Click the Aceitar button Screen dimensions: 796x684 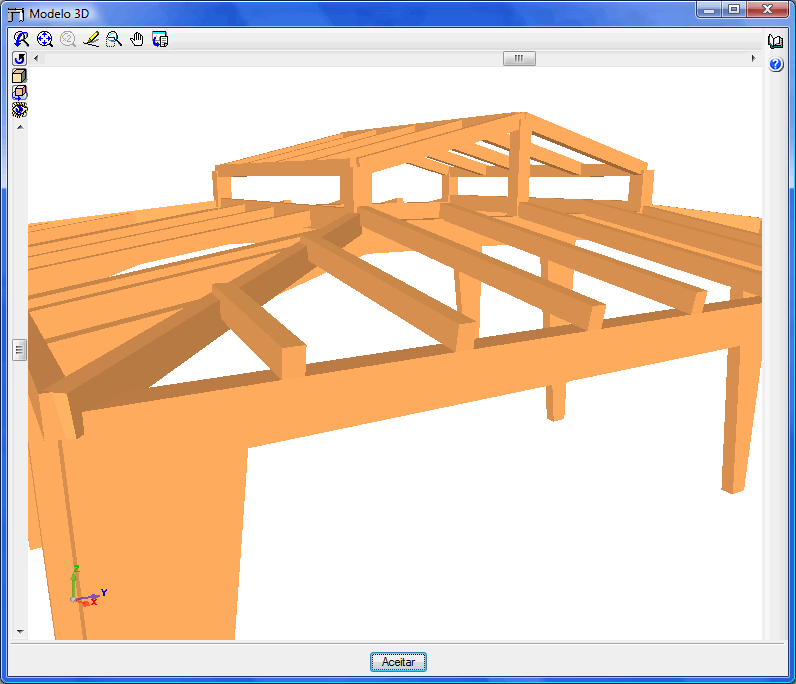tap(398, 662)
